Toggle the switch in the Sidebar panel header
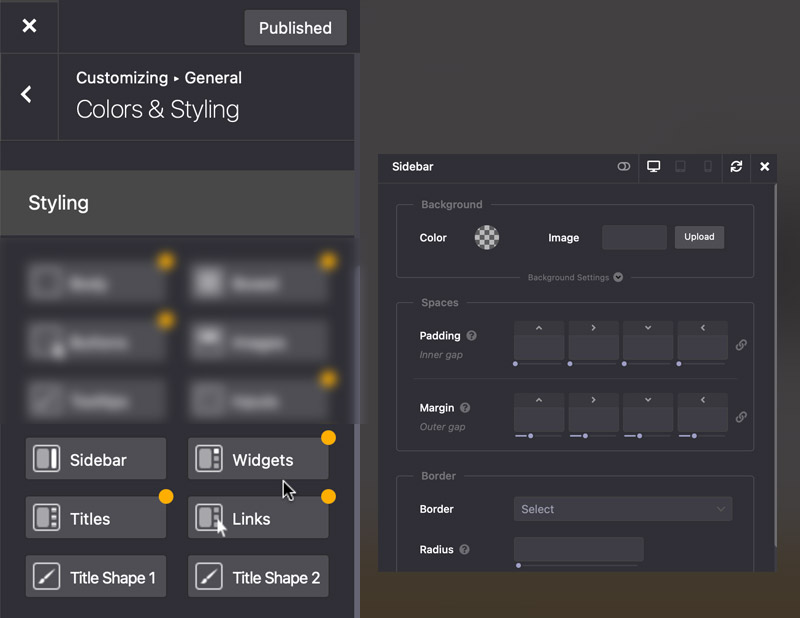The width and height of the screenshot is (800, 618). 624,167
